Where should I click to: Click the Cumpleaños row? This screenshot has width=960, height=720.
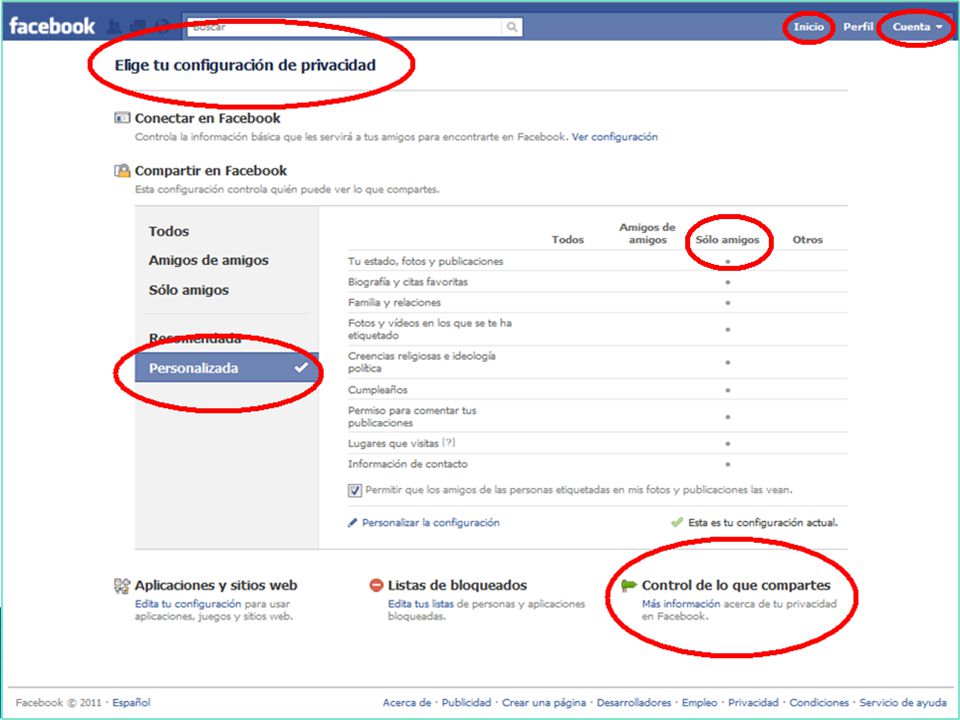(598, 389)
